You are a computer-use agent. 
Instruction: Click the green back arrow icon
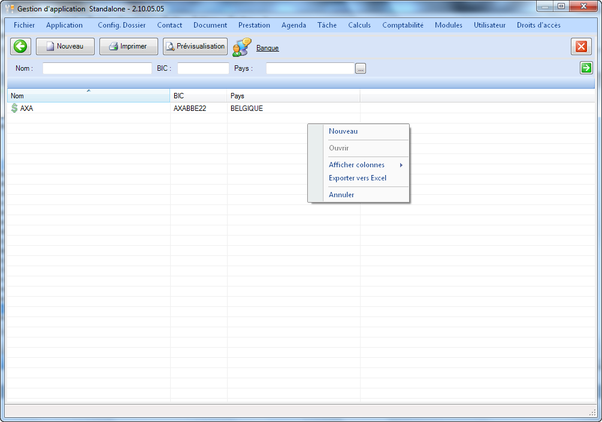pos(19,46)
